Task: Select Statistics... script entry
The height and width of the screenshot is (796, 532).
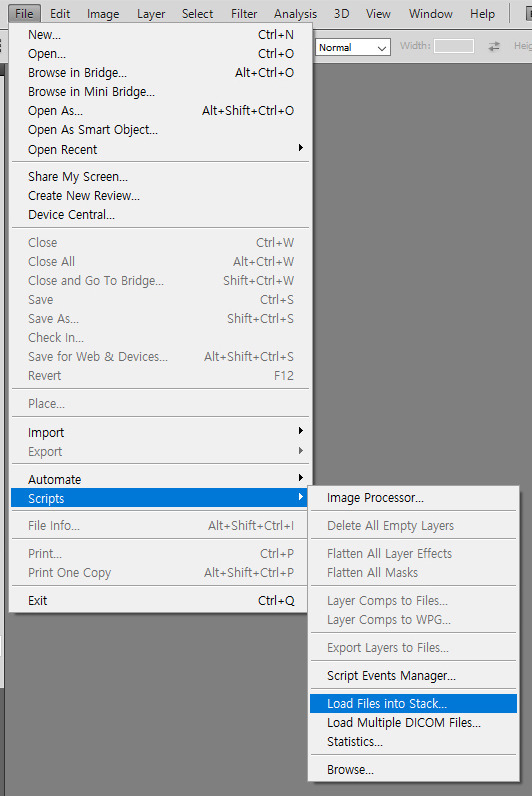Action: [x=414, y=742]
